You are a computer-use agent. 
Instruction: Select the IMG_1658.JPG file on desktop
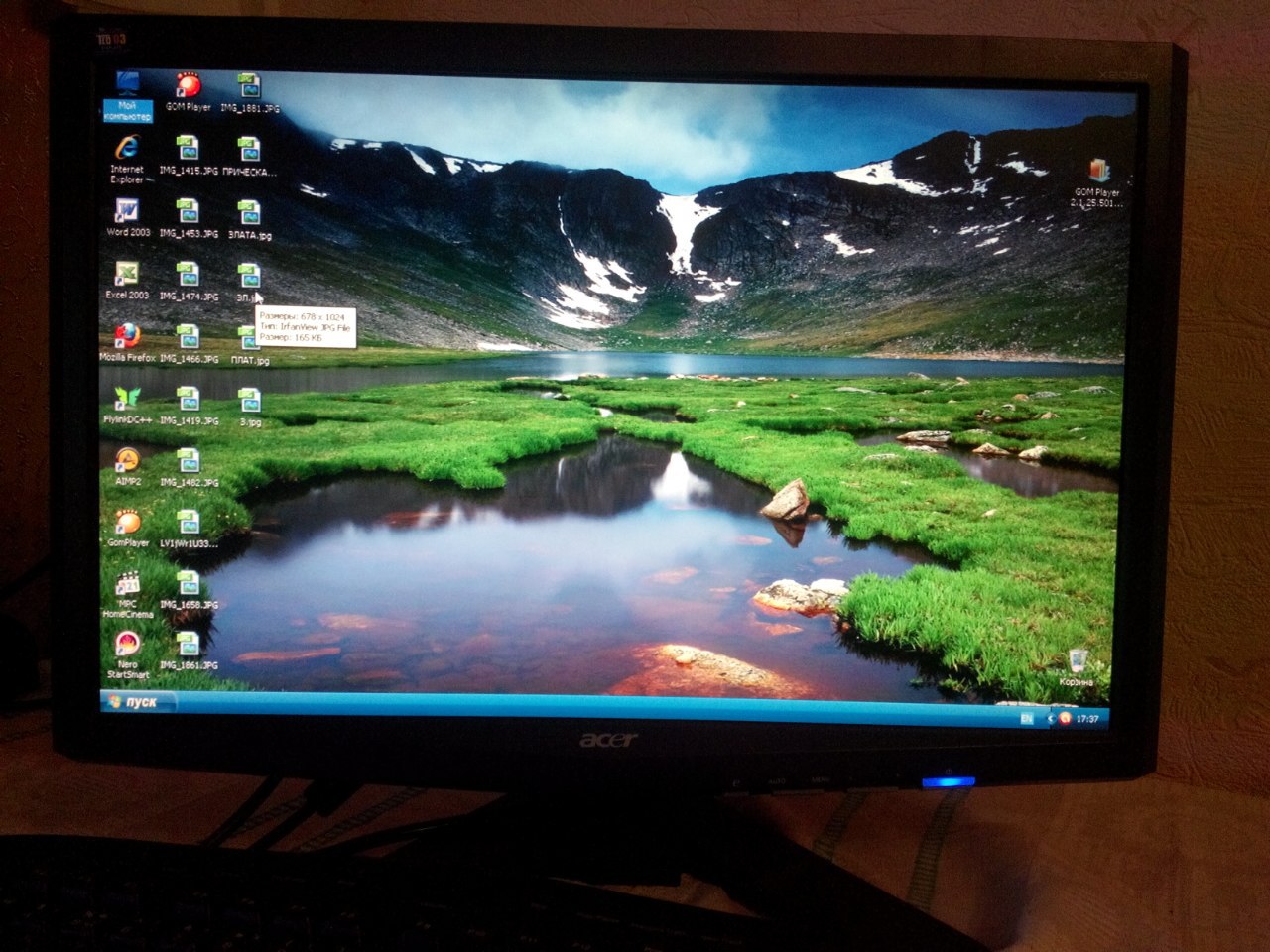pyautogui.click(x=188, y=585)
